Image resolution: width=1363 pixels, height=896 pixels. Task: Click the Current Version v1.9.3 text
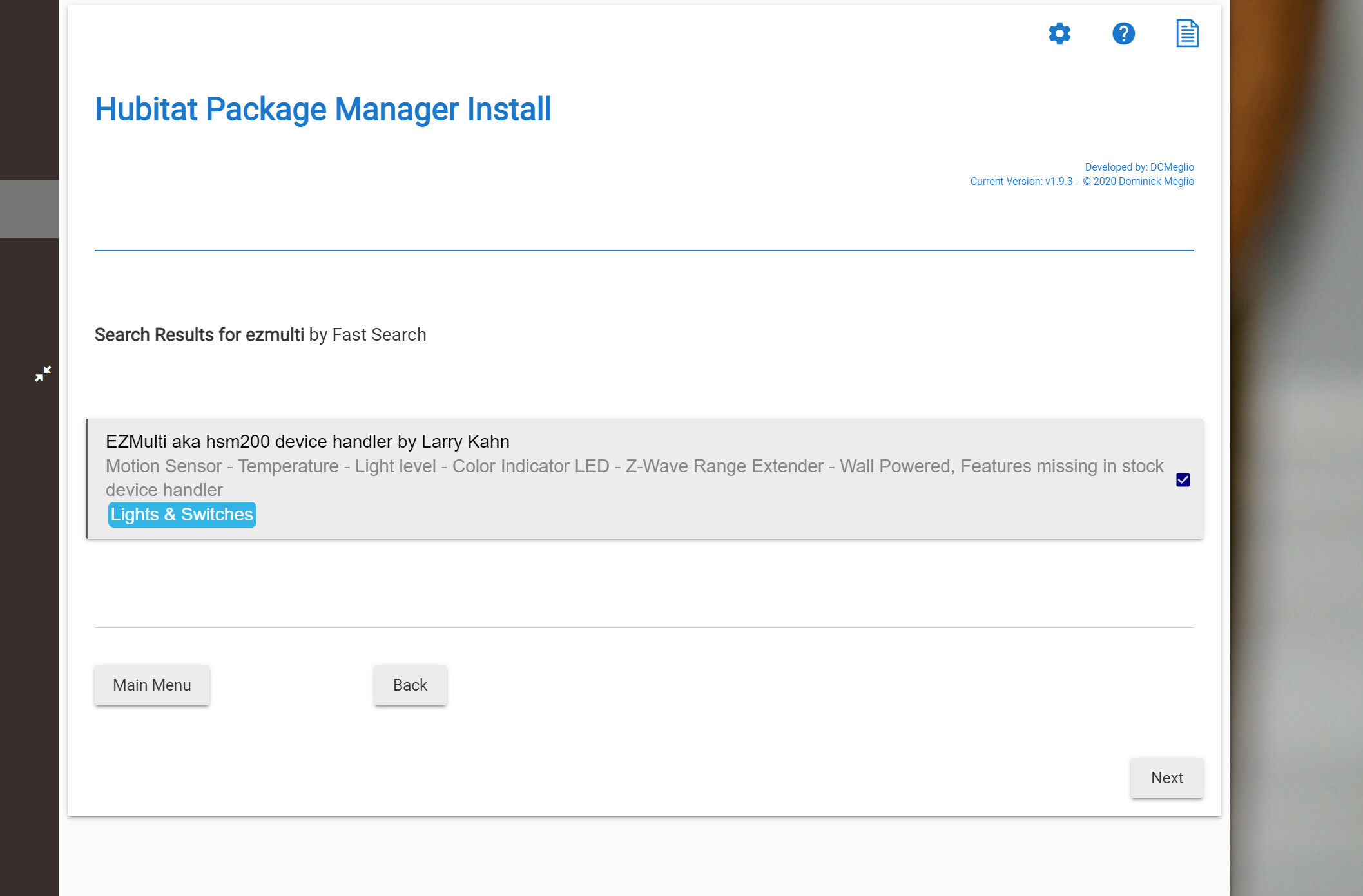(1021, 182)
